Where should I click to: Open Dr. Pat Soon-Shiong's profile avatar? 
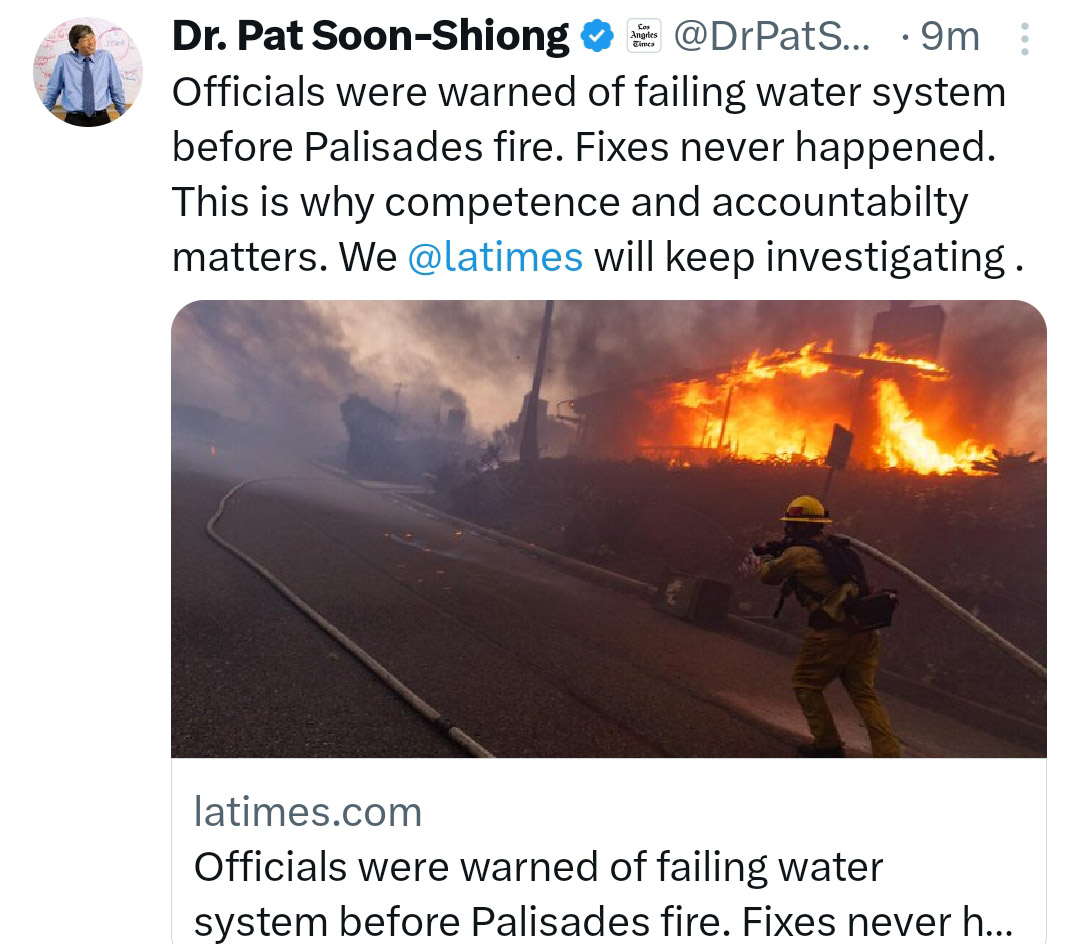pyautogui.click(x=88, y=72)
